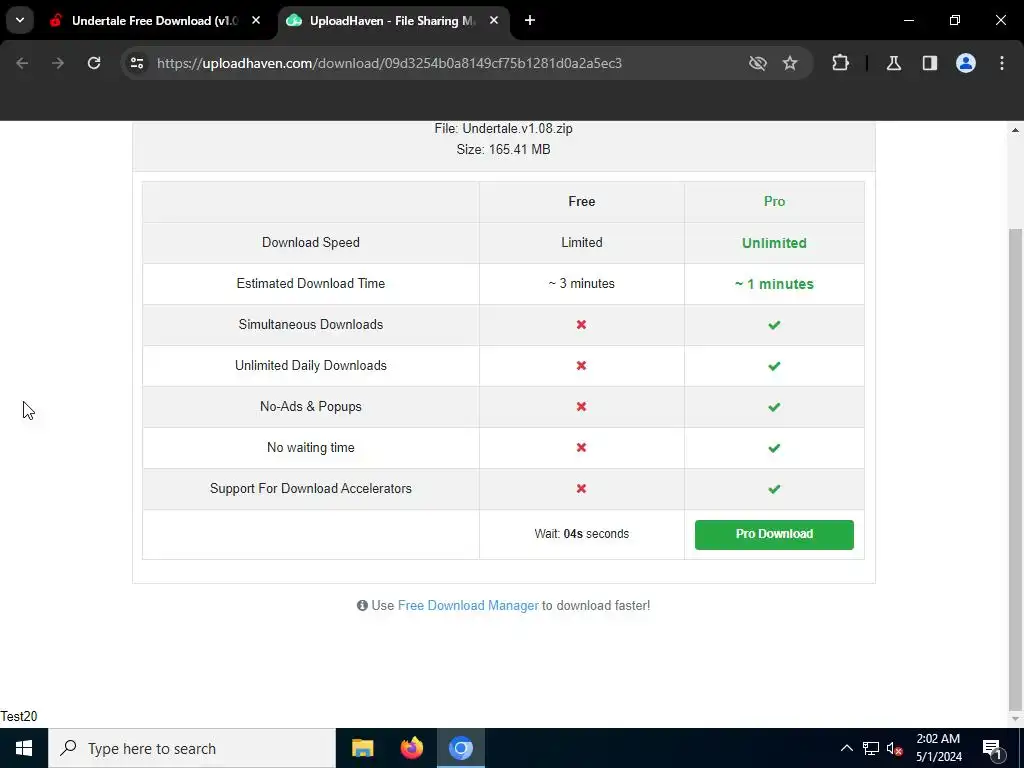Click the scrollbar down arrow
1024x768 pixels.
tap(1015, 719)
